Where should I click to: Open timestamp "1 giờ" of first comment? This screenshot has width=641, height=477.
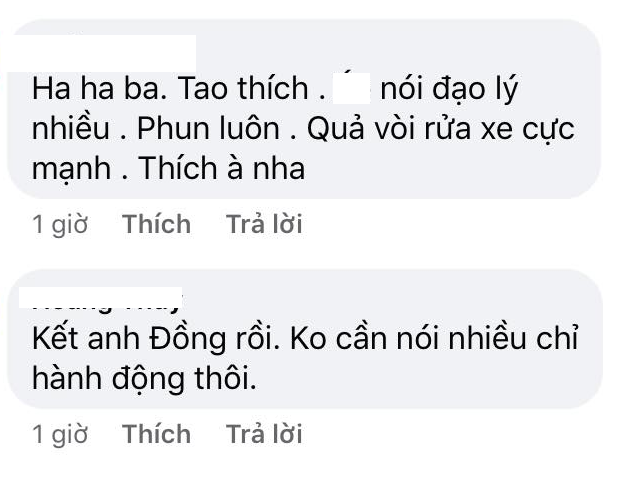[60, 225]
